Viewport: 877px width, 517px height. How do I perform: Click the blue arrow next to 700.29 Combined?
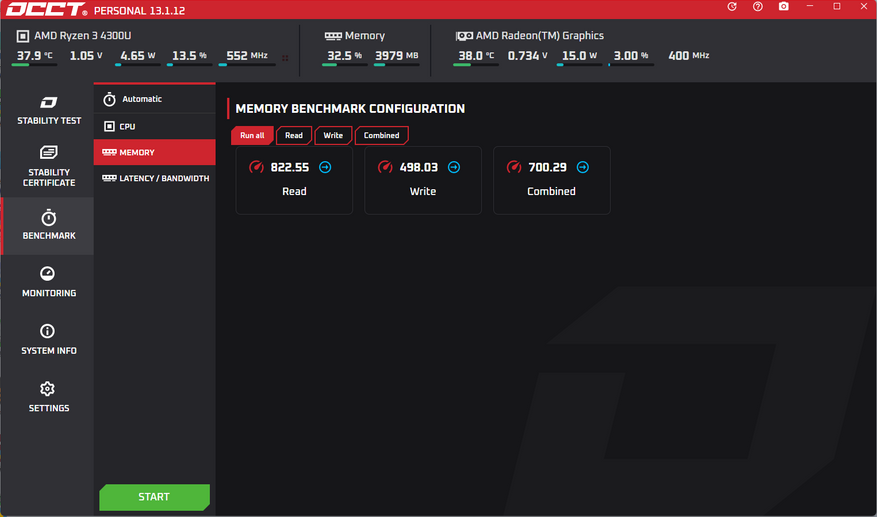pos(583,167)
